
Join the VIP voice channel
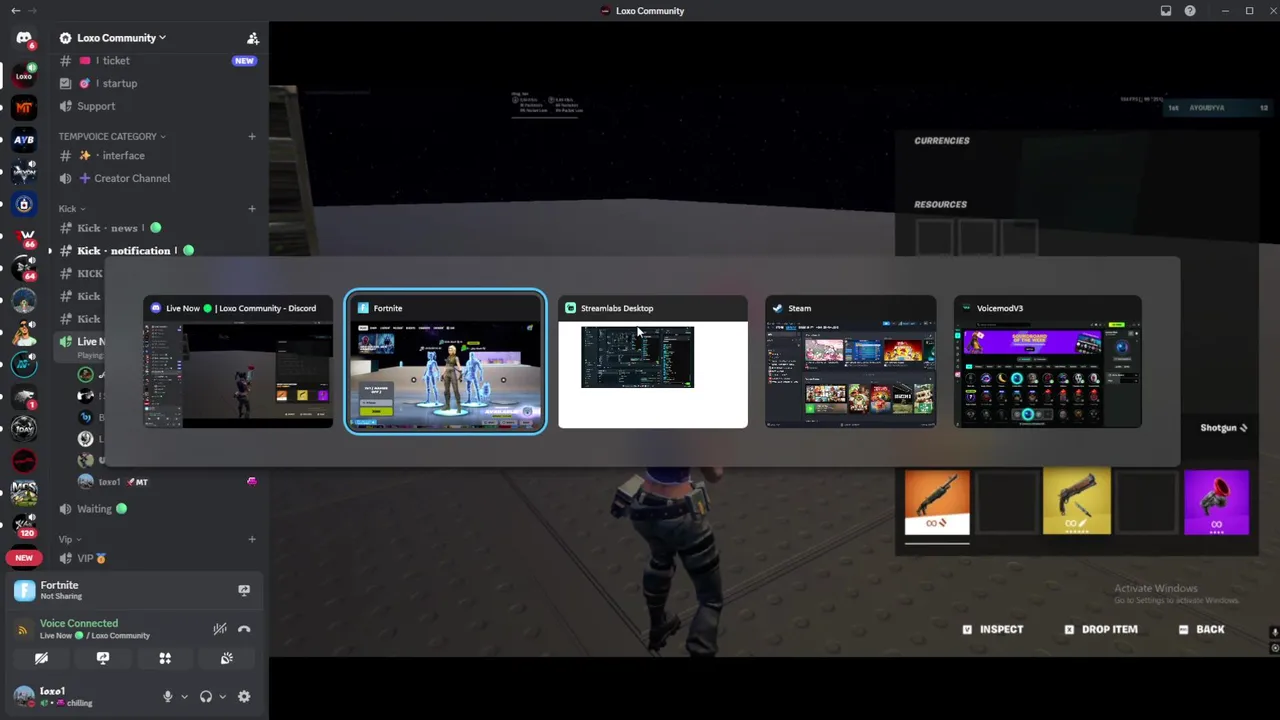point(158,558)
